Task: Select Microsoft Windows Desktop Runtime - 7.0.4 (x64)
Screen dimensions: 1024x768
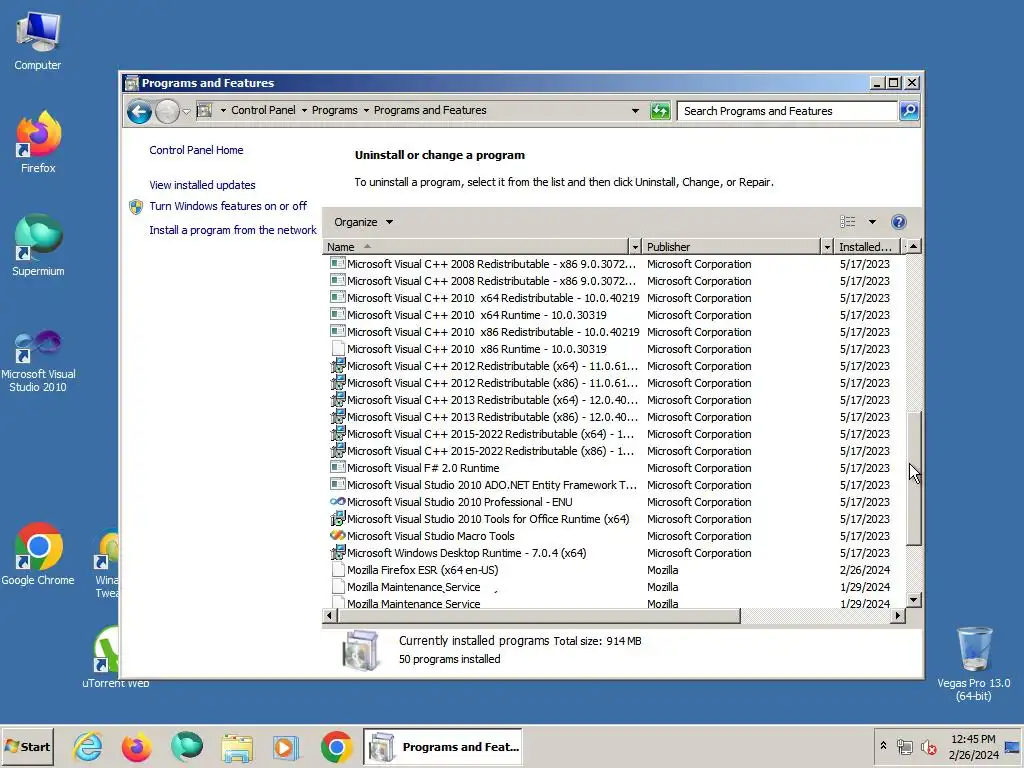Action: 615,553
